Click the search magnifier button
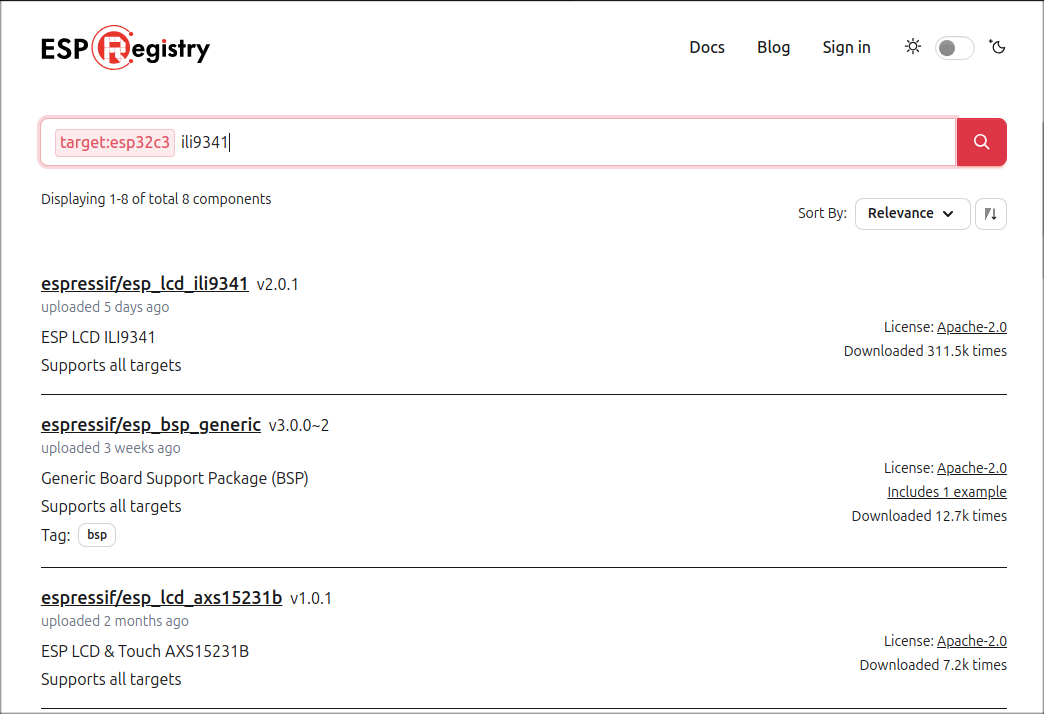1044x714 pixels. [x=981, y=142]
